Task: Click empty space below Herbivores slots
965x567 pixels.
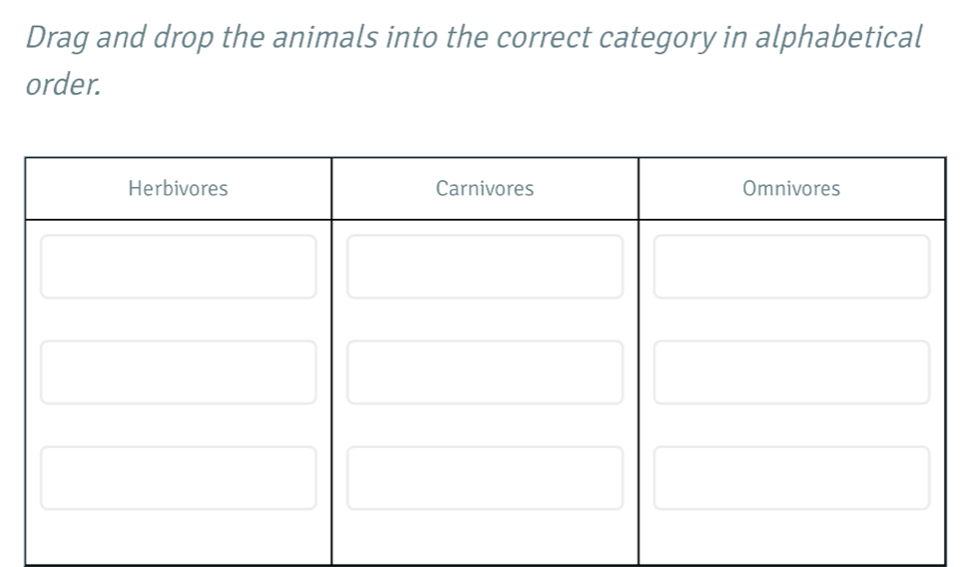Action: [178, 538]
